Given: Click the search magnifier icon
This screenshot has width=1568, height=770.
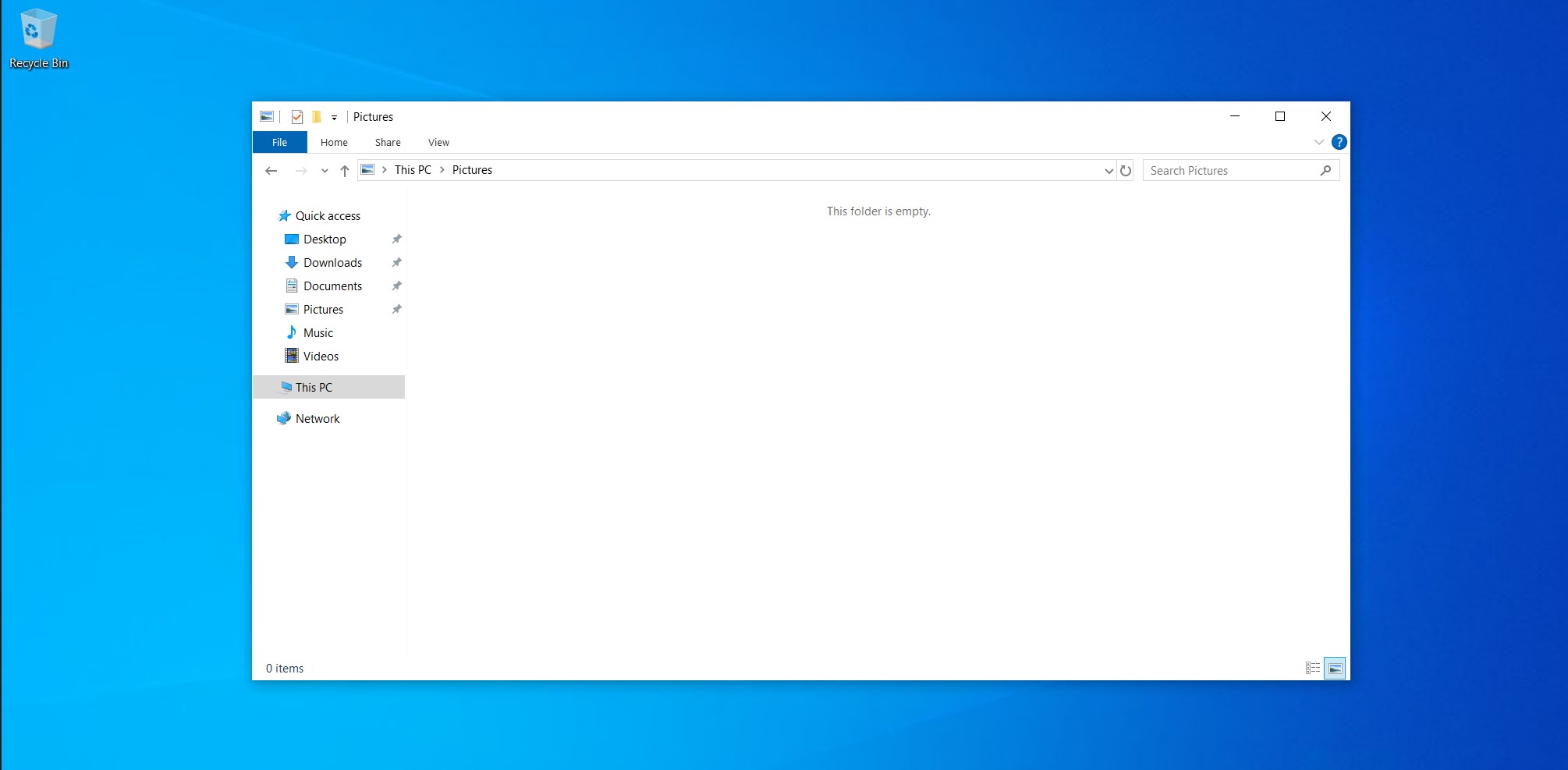Looking at the screenshot, I should click(1325, 171).
